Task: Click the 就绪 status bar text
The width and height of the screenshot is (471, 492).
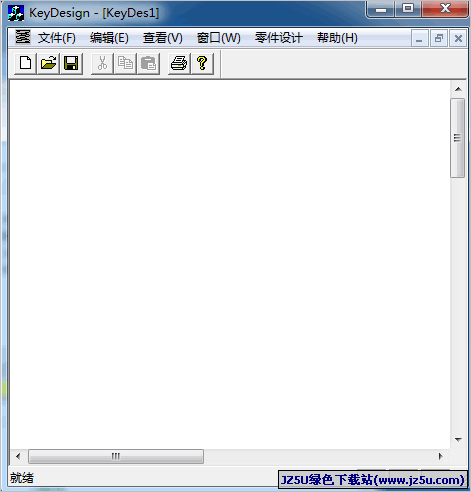Action: tap(22, 478)
